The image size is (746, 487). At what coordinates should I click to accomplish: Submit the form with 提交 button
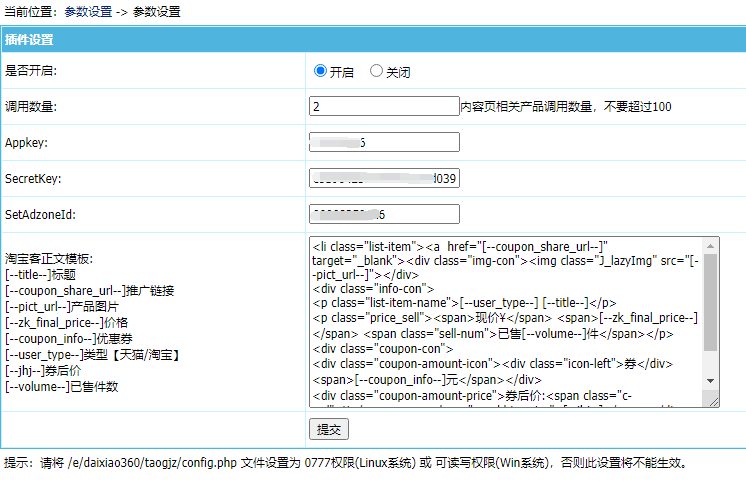329,429
